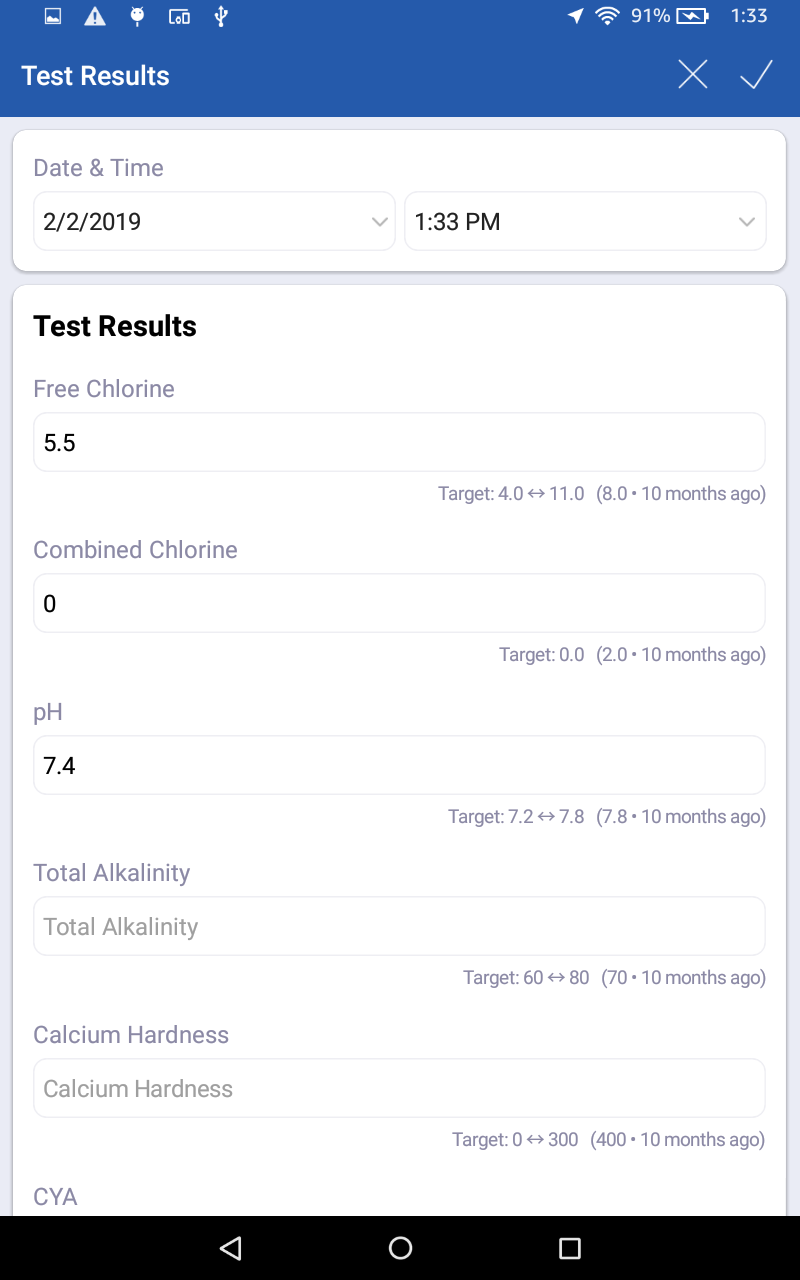Edit the Free Chlorine value field
800x1280 pixels.
[399, 443]
